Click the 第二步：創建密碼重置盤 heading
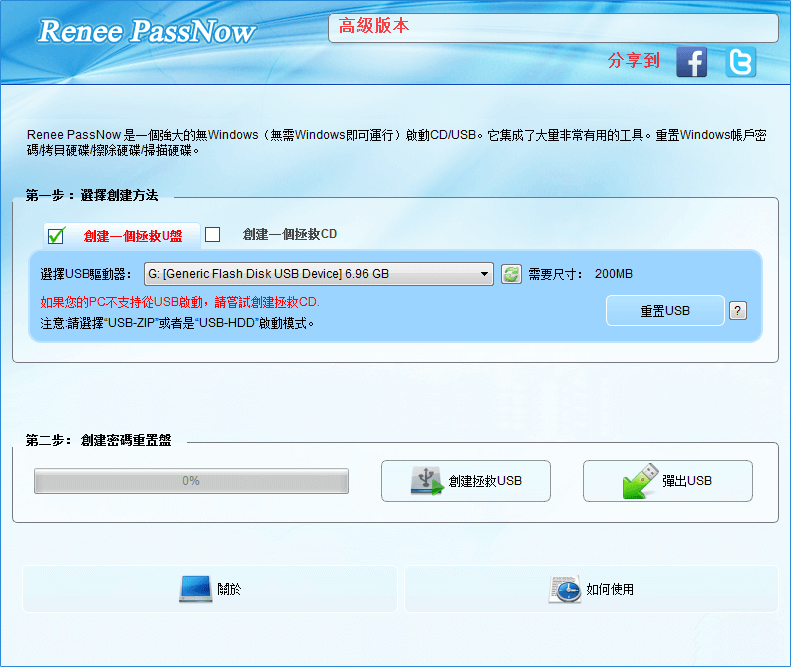The image size is (791, 667). coord(98,440)
